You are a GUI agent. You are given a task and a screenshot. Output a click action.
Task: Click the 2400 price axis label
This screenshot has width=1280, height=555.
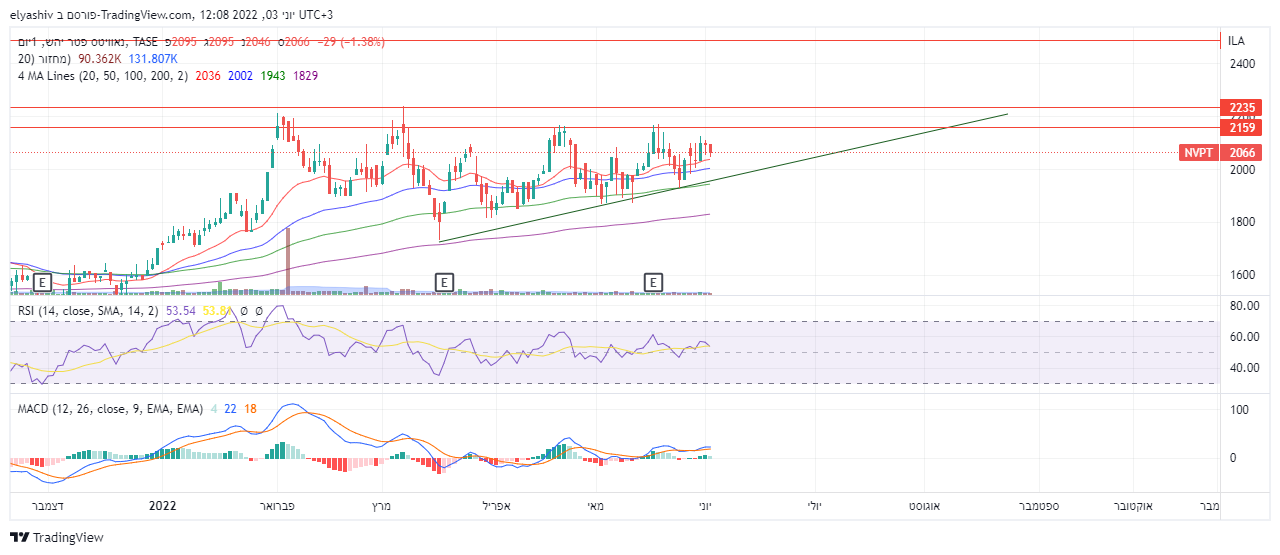click(1243, 64)
